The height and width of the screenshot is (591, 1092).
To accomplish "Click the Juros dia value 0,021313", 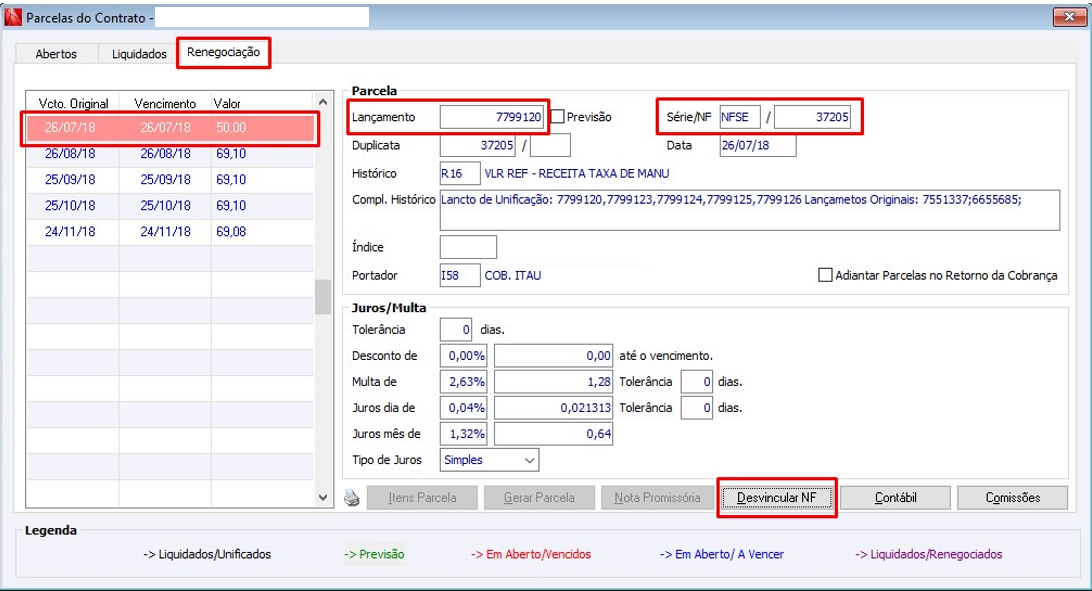I will pos(554,408).
